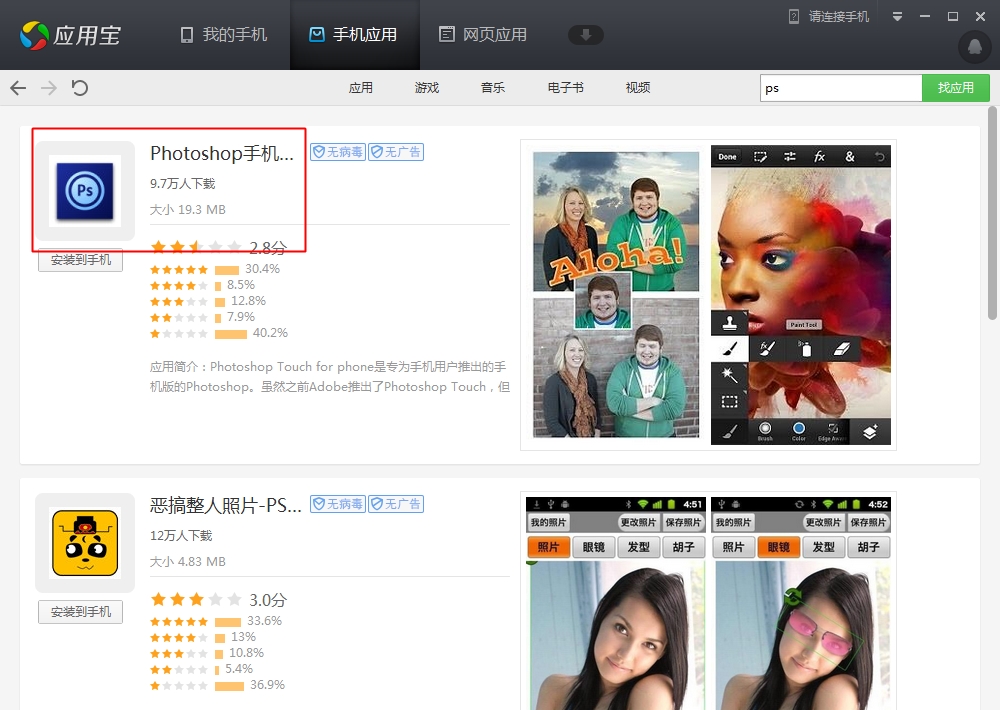The height and width of the screenshot is (710, 1000).
Task: Select the 视频 category
Action: click(638, 88)
